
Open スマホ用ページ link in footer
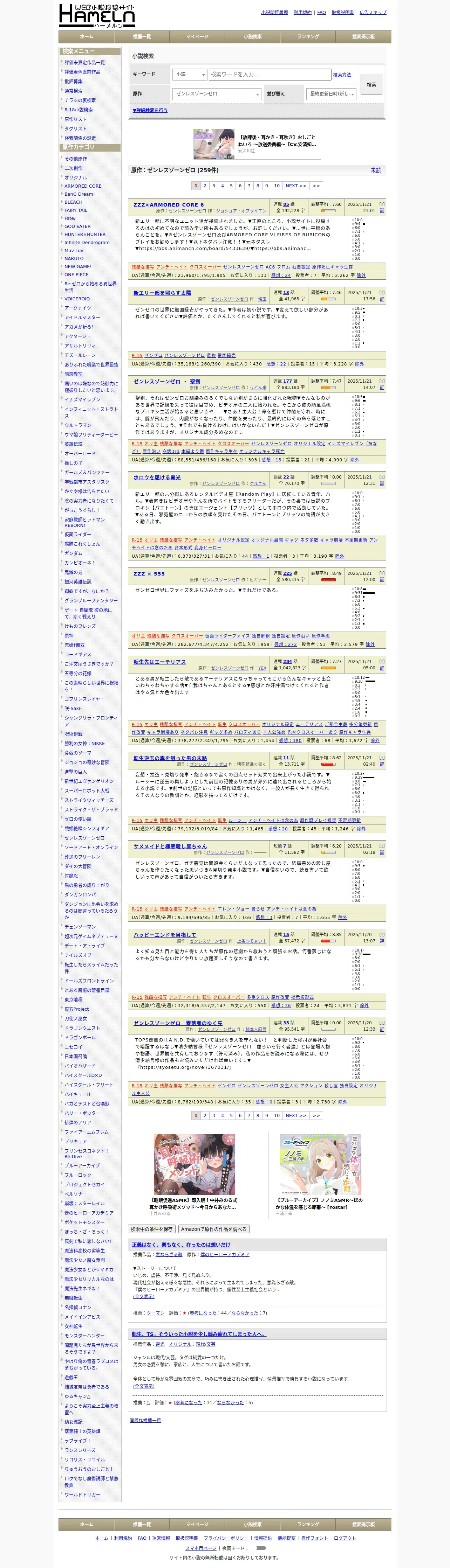(x=200, y=1547)
